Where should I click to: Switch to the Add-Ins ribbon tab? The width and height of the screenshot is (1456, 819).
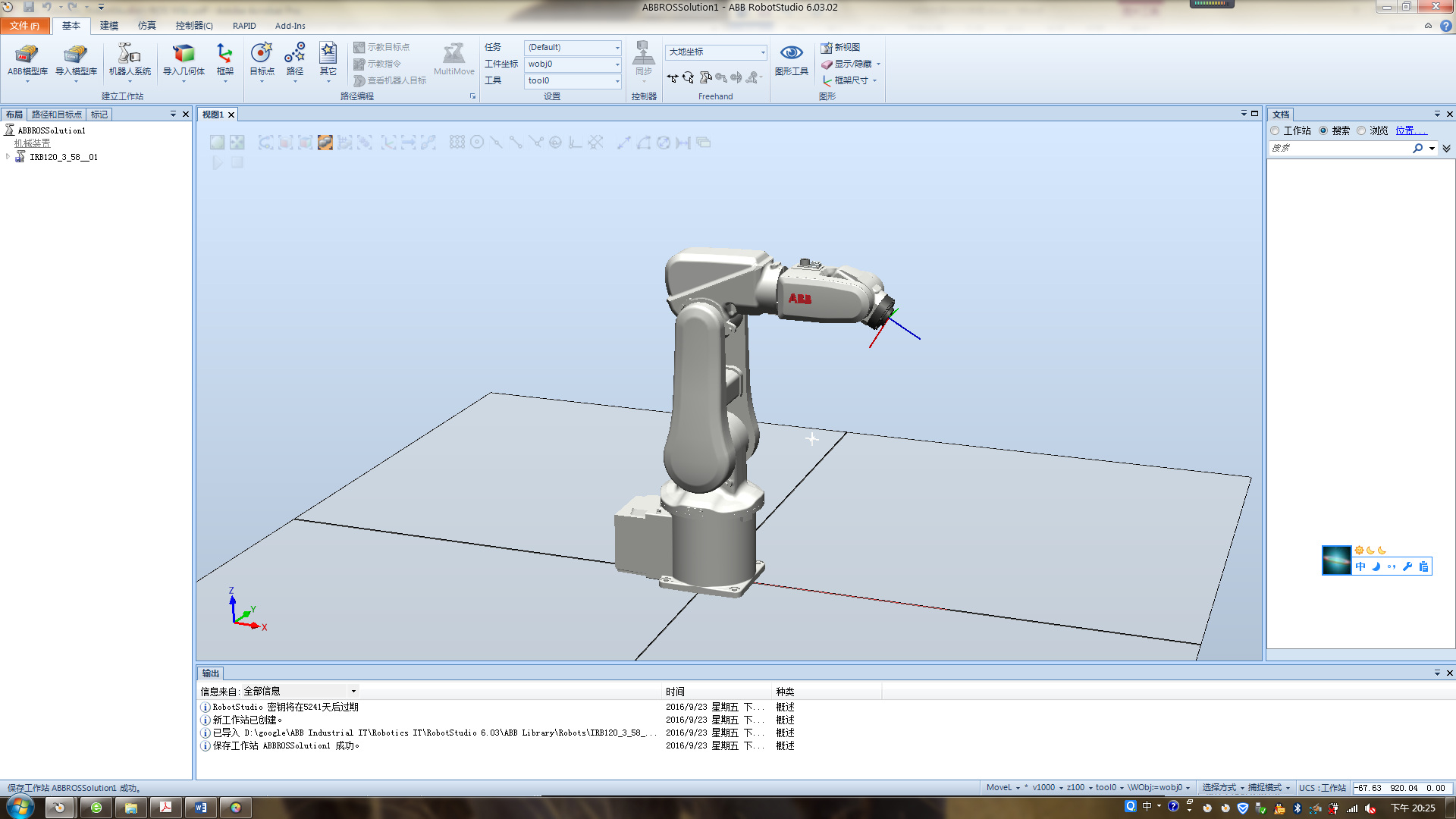coord(290,26)
